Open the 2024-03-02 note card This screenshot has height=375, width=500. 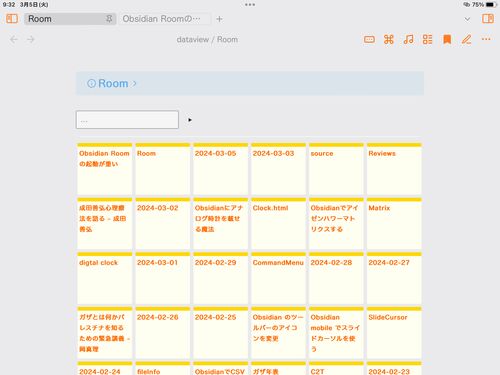(x=163, y=224)
